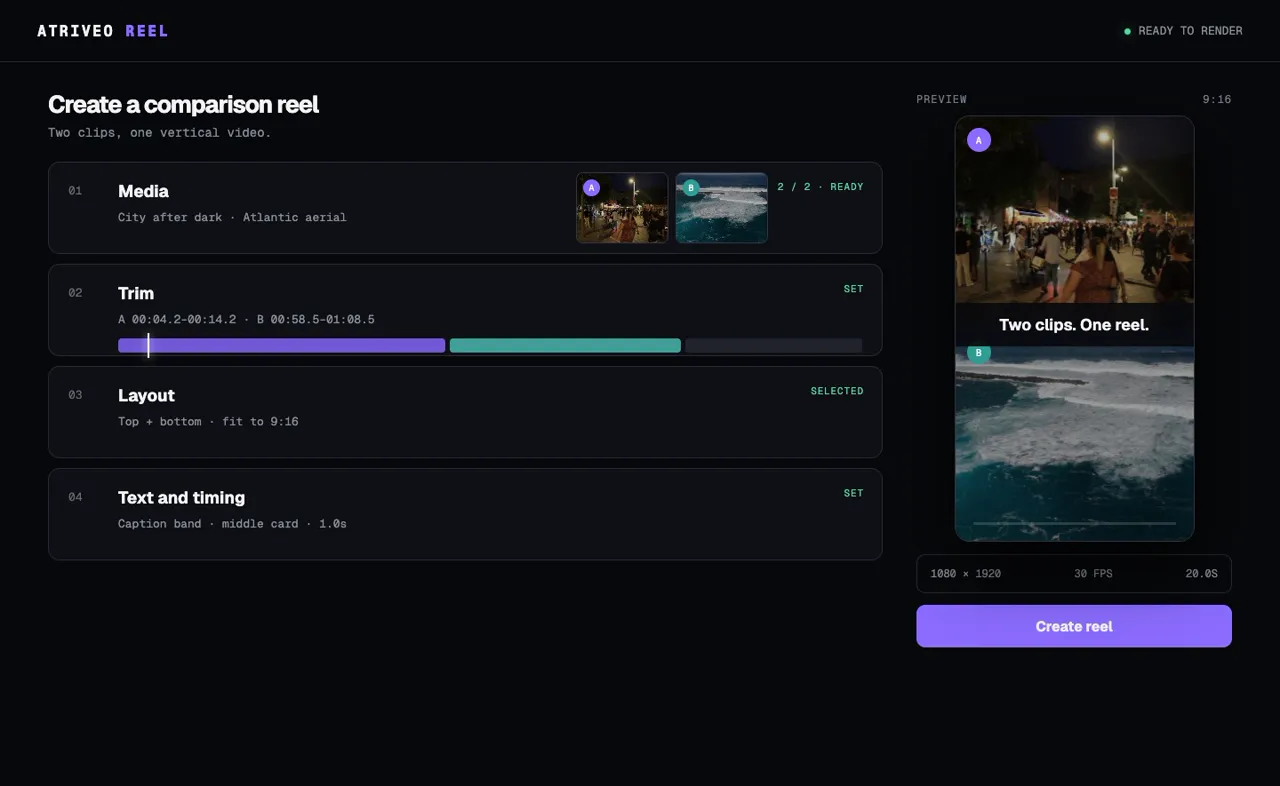1280x786 pixels.
Task: Click the B badge on the Media thumbnail
Action: (x=690, y=187)
